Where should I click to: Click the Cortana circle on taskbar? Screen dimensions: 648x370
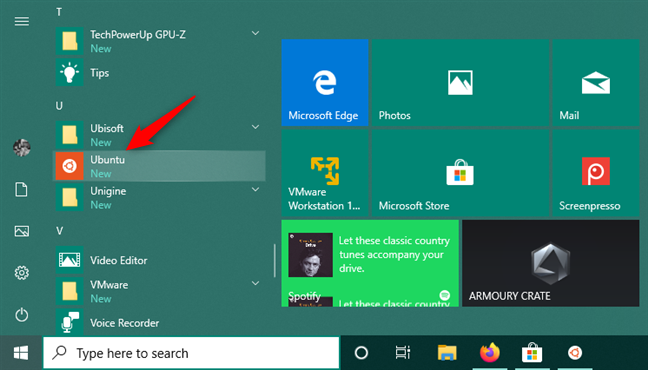(x=361, y=353)
